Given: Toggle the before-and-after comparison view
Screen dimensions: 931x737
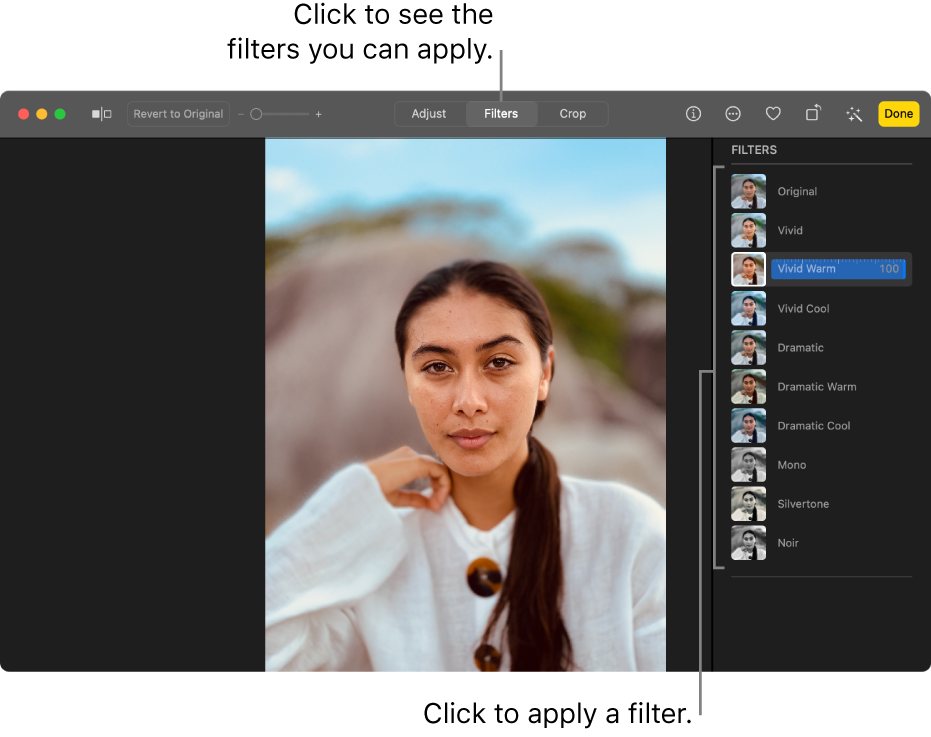Looking at the screenshot, I should point(100,113).
